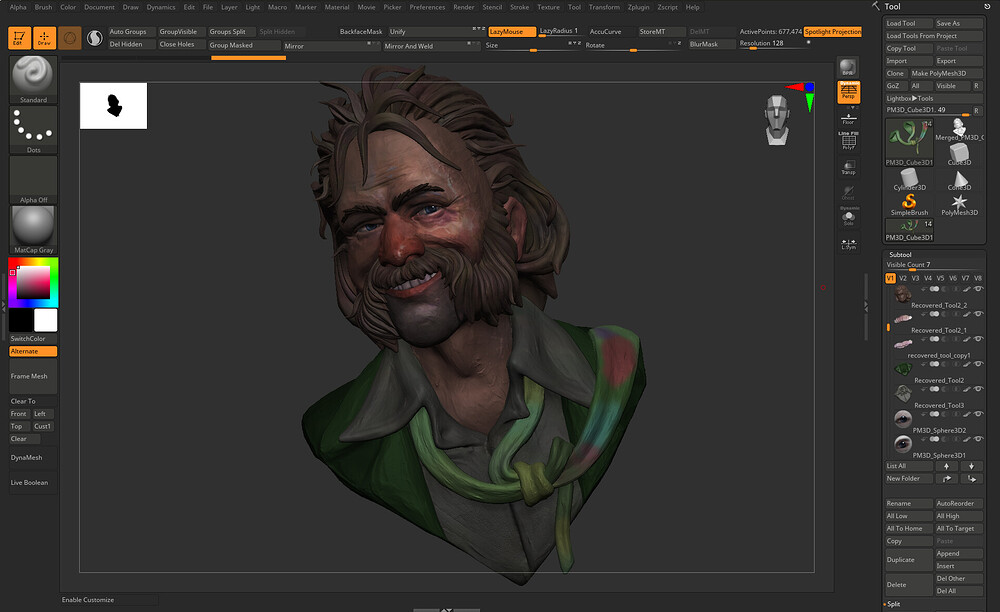Select the Cylinder3D tool
The width and height of the screenshot is (1000, 612).
click(x=909, y=179)
